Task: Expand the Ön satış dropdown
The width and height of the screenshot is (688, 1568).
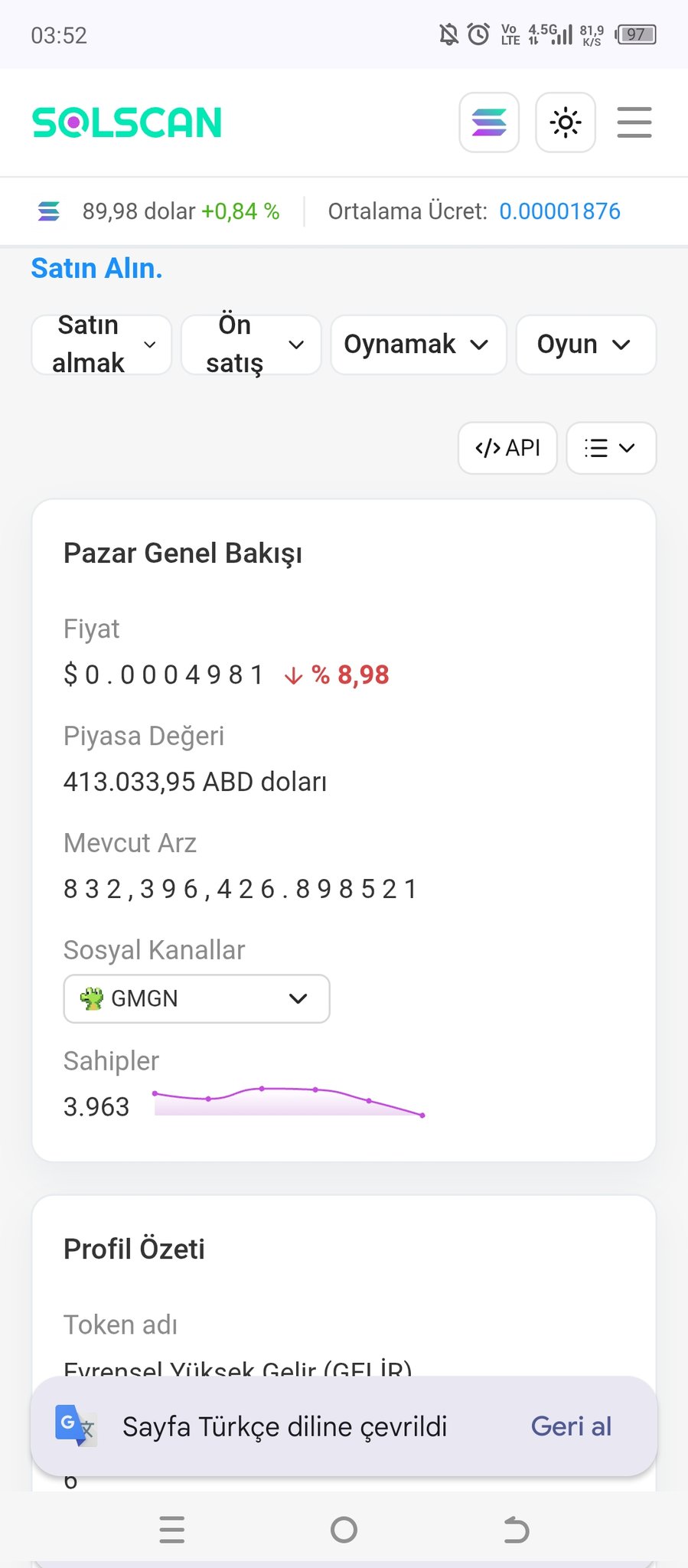Action: [251, 345]
